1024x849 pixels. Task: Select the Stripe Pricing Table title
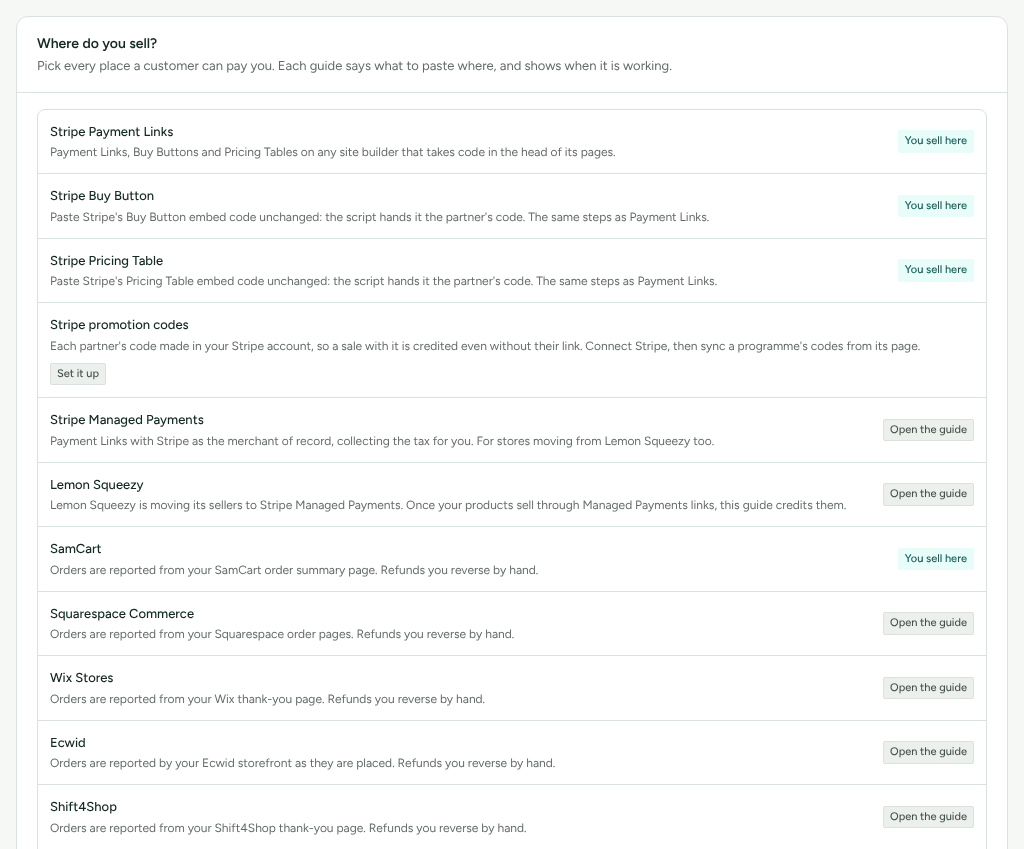106,261
